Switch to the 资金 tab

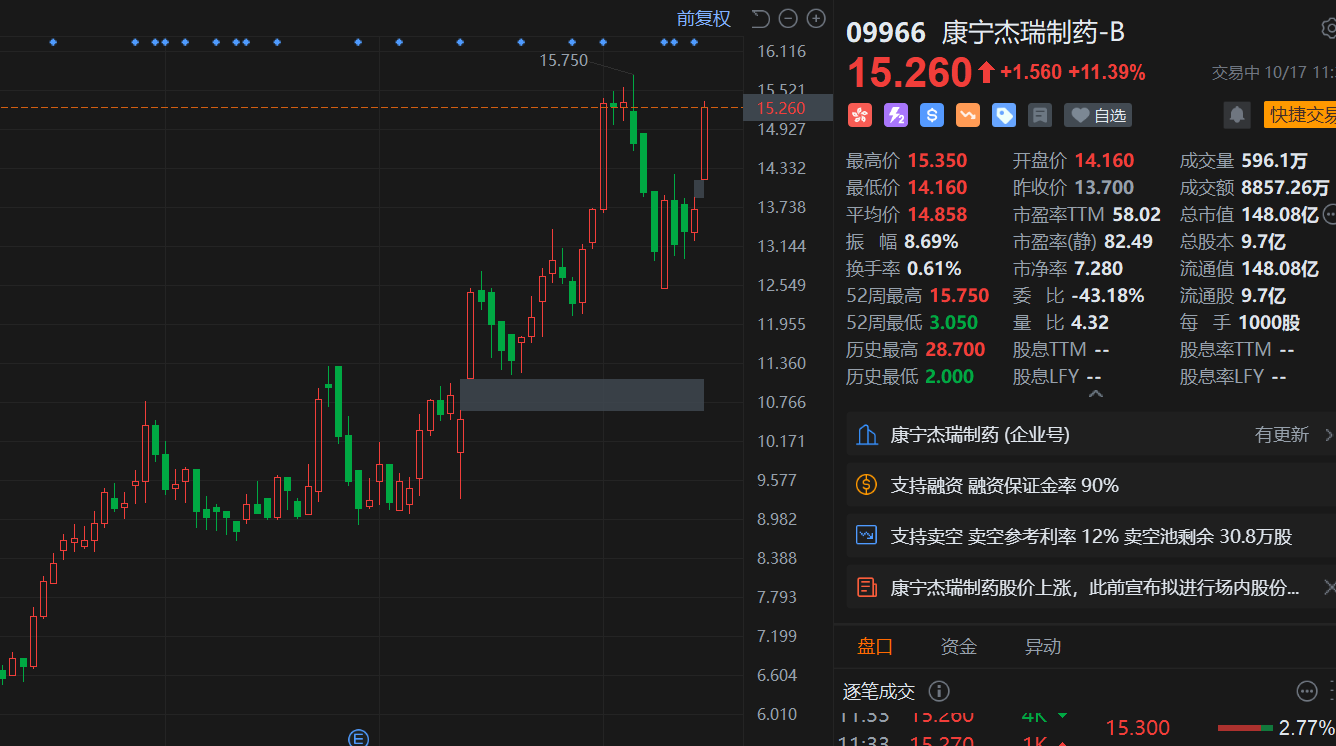958,646
